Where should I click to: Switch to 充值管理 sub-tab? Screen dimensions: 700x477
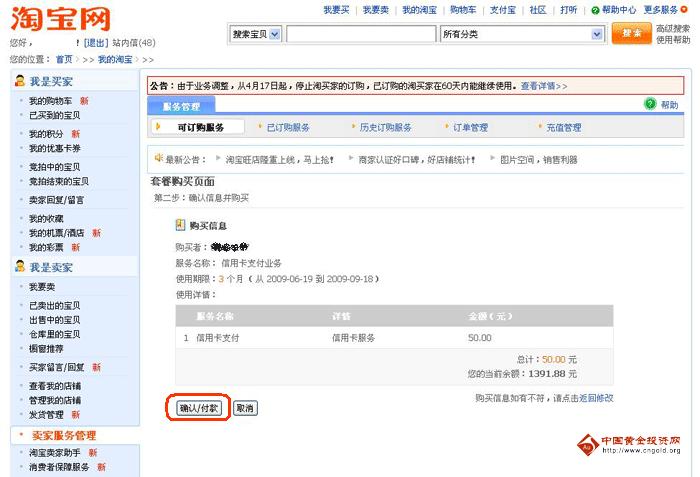(x=564, y=127)
